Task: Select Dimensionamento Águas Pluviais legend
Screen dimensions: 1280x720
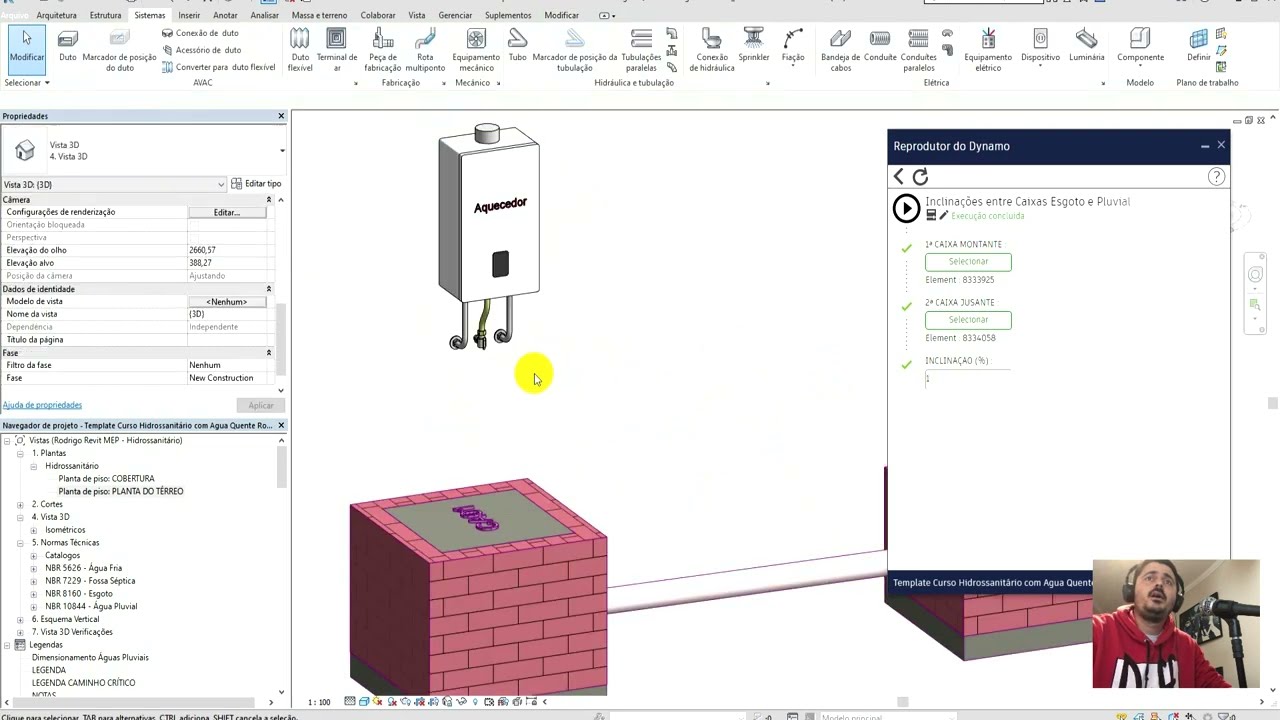Action: click(x=90, y=657)
